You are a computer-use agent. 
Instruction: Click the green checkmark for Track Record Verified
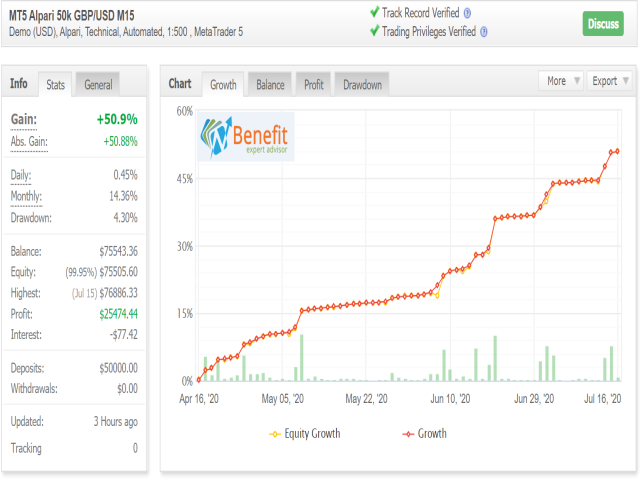(x=374, y=13)
